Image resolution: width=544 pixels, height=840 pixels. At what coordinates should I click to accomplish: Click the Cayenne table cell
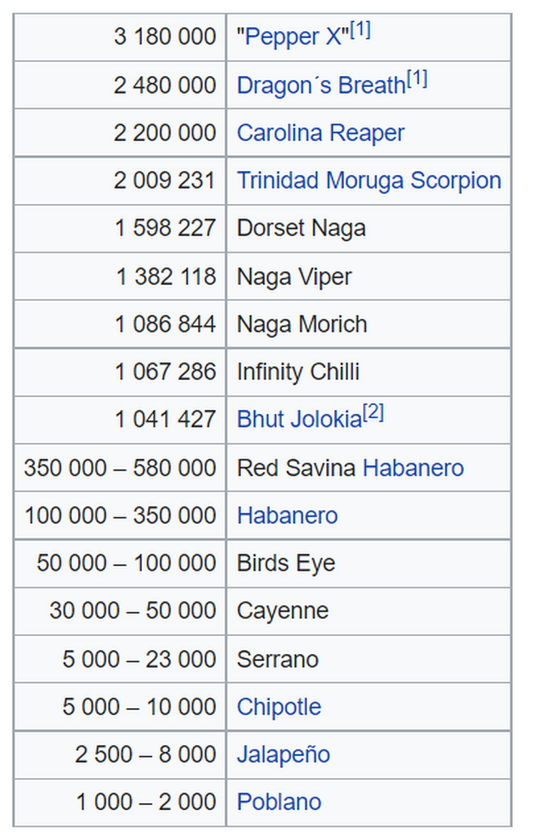pyautogui.click(x=369, y=611)
